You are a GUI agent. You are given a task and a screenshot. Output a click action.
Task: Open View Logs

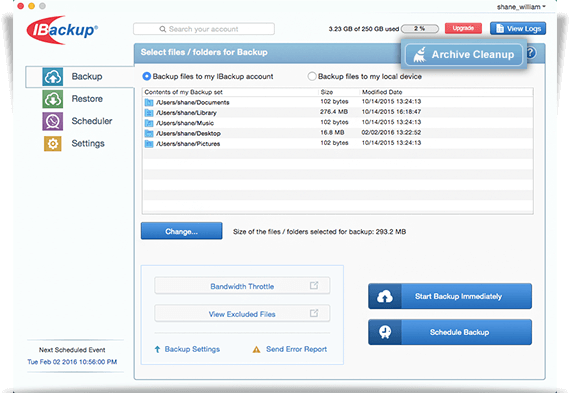point(518,28)
